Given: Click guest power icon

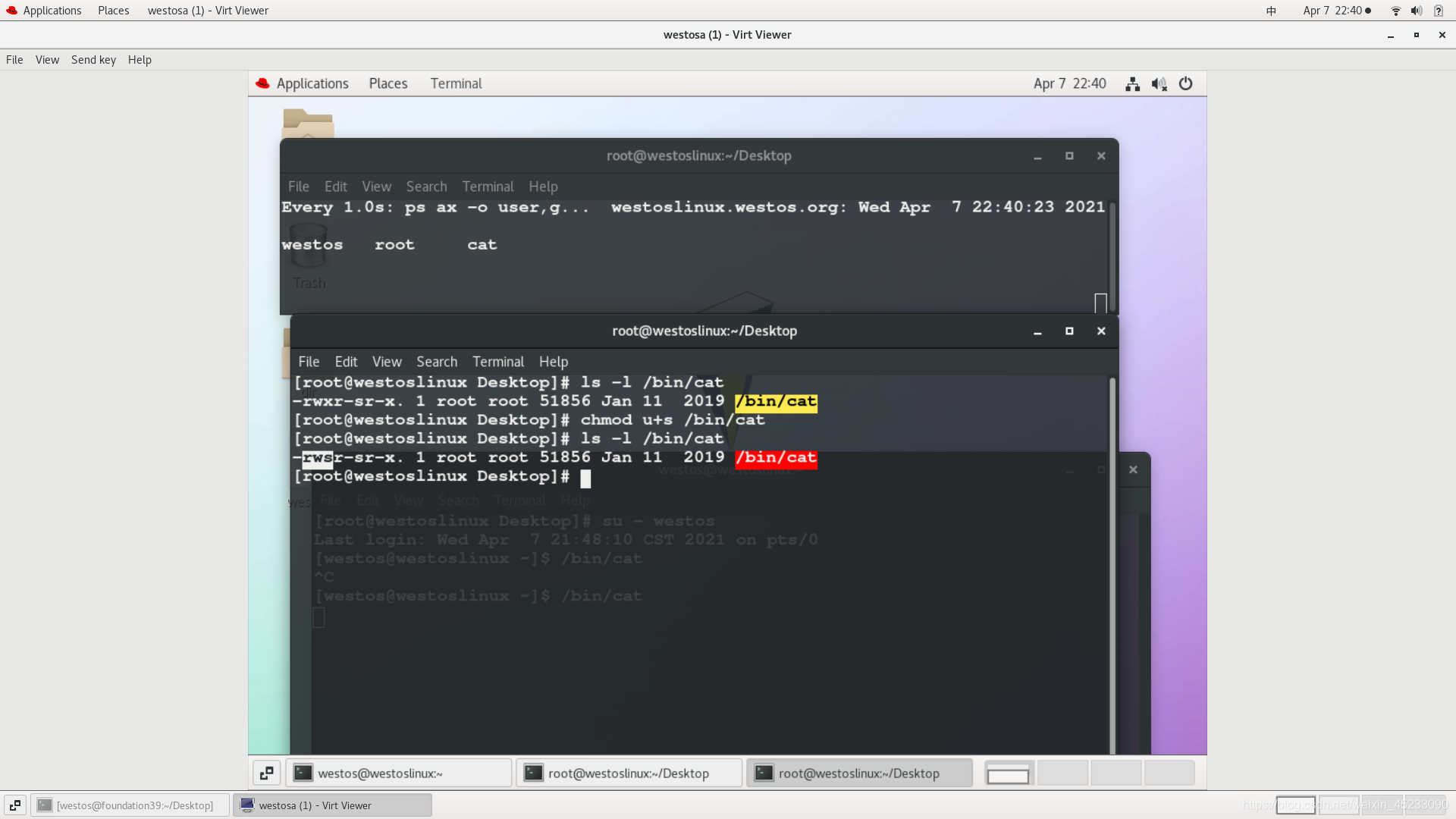Looking at the screenshot, I should 1185,84.
